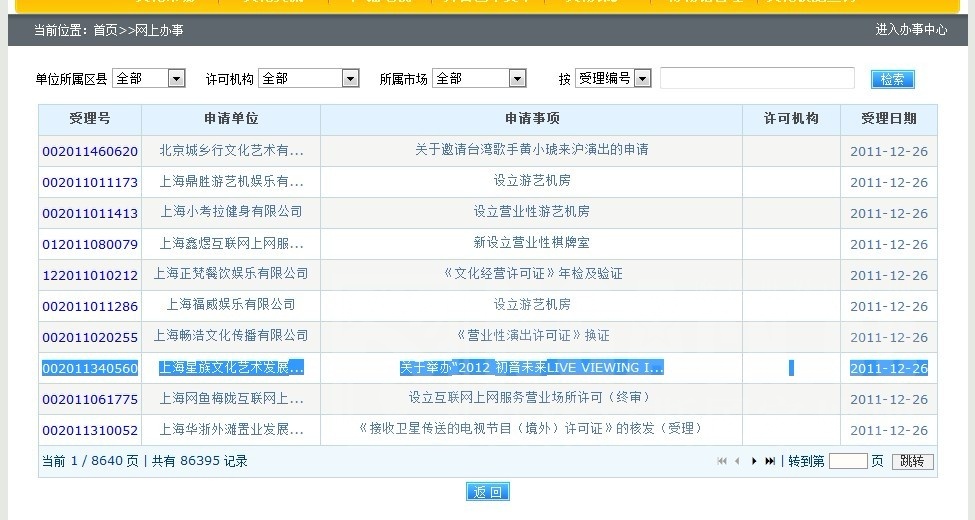Click 设立互联网上网服务营业场所许可（终审） item
The height and width of the screenshot is (520, 975).
click(532, 397)
